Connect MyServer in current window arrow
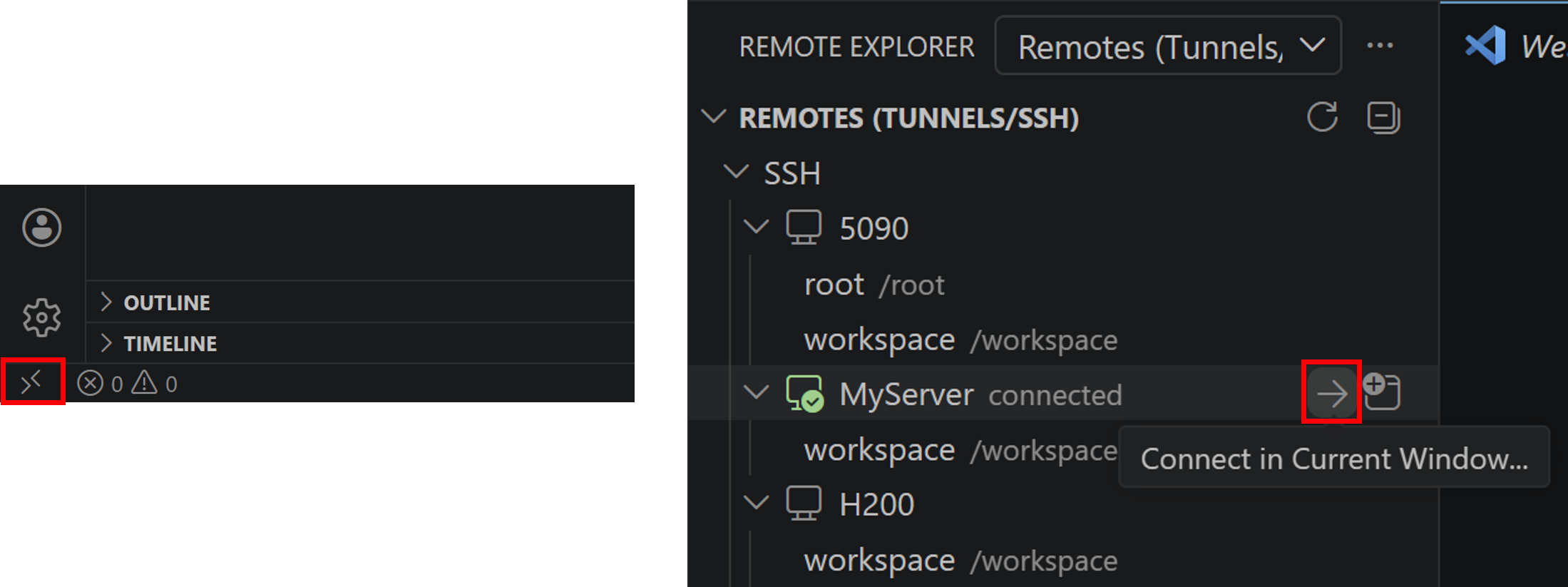 point(1331,393)
